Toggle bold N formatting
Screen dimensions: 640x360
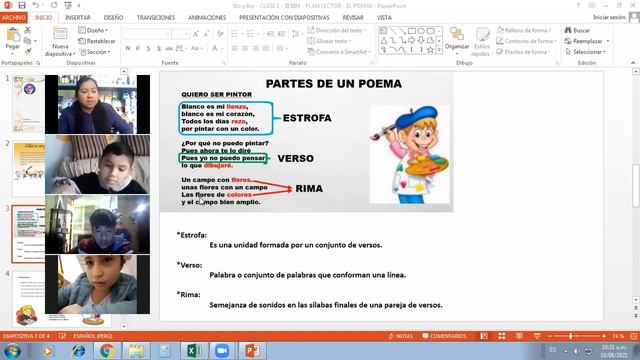point(128,48)
